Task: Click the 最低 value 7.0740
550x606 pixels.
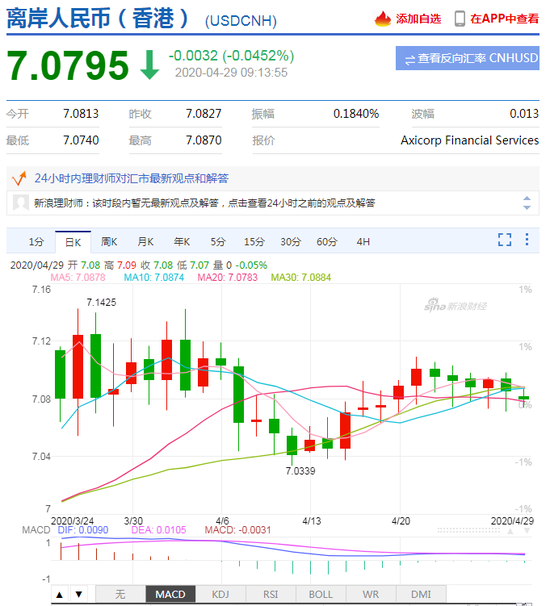Action: 81,140
